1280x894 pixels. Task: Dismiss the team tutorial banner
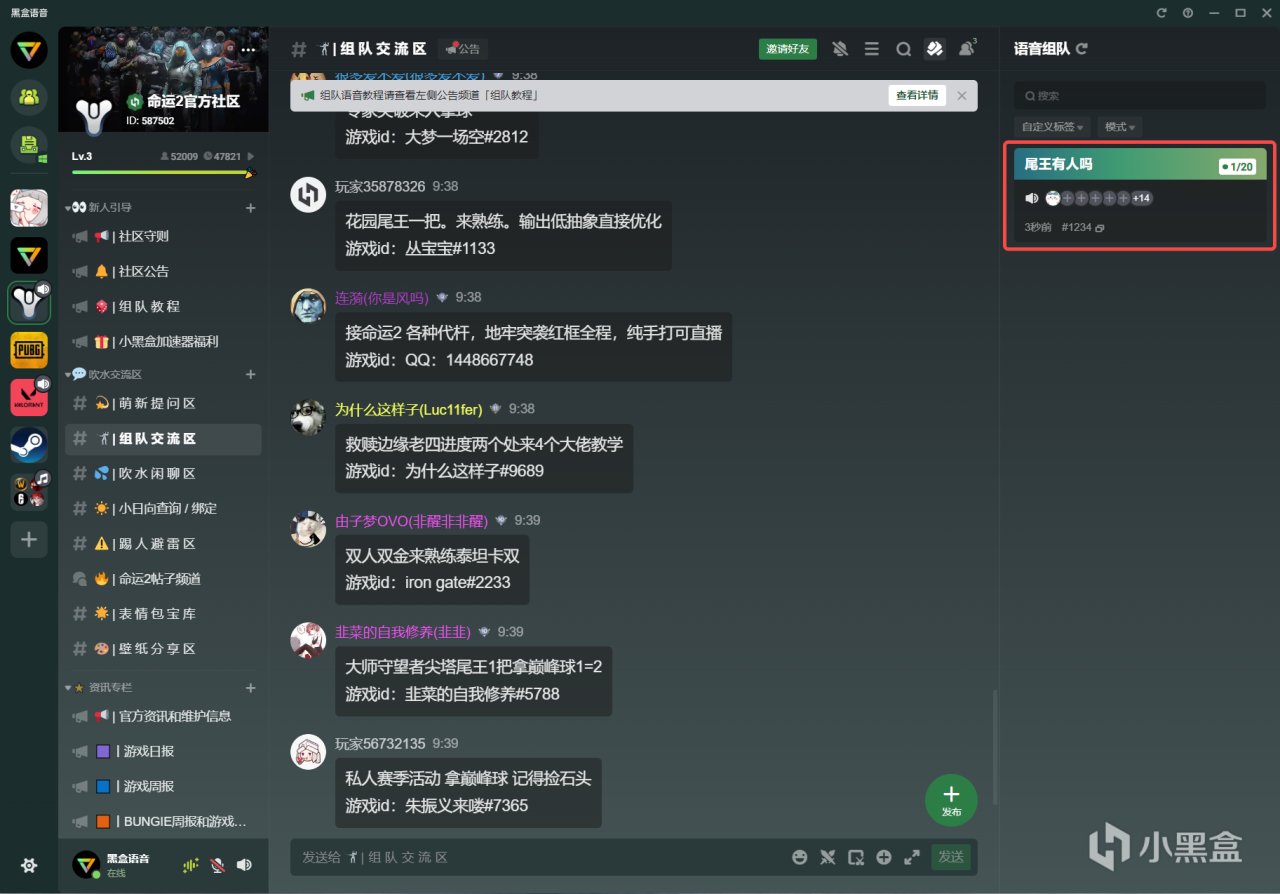coord(961,95)
